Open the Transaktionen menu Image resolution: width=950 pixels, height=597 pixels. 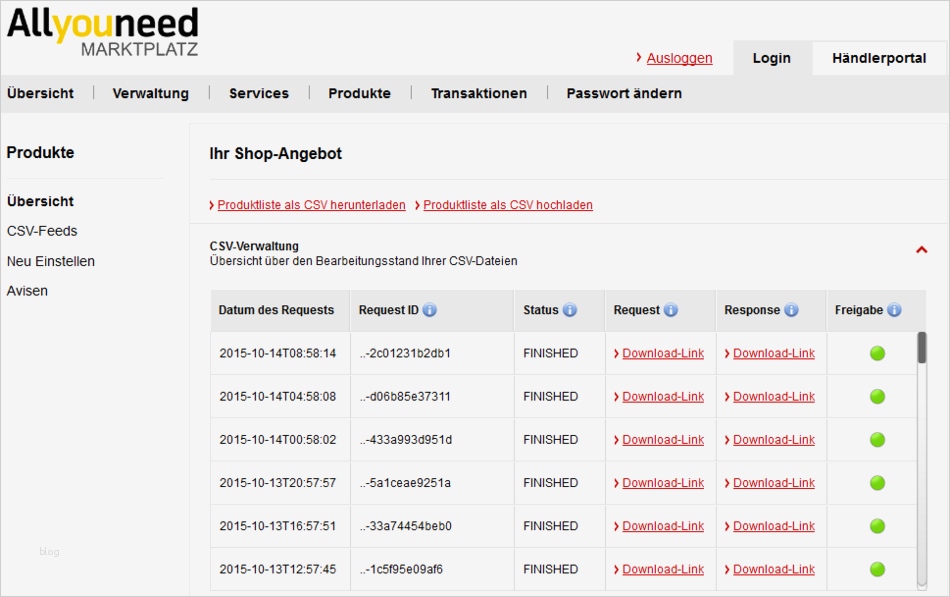tap(479, 93)
